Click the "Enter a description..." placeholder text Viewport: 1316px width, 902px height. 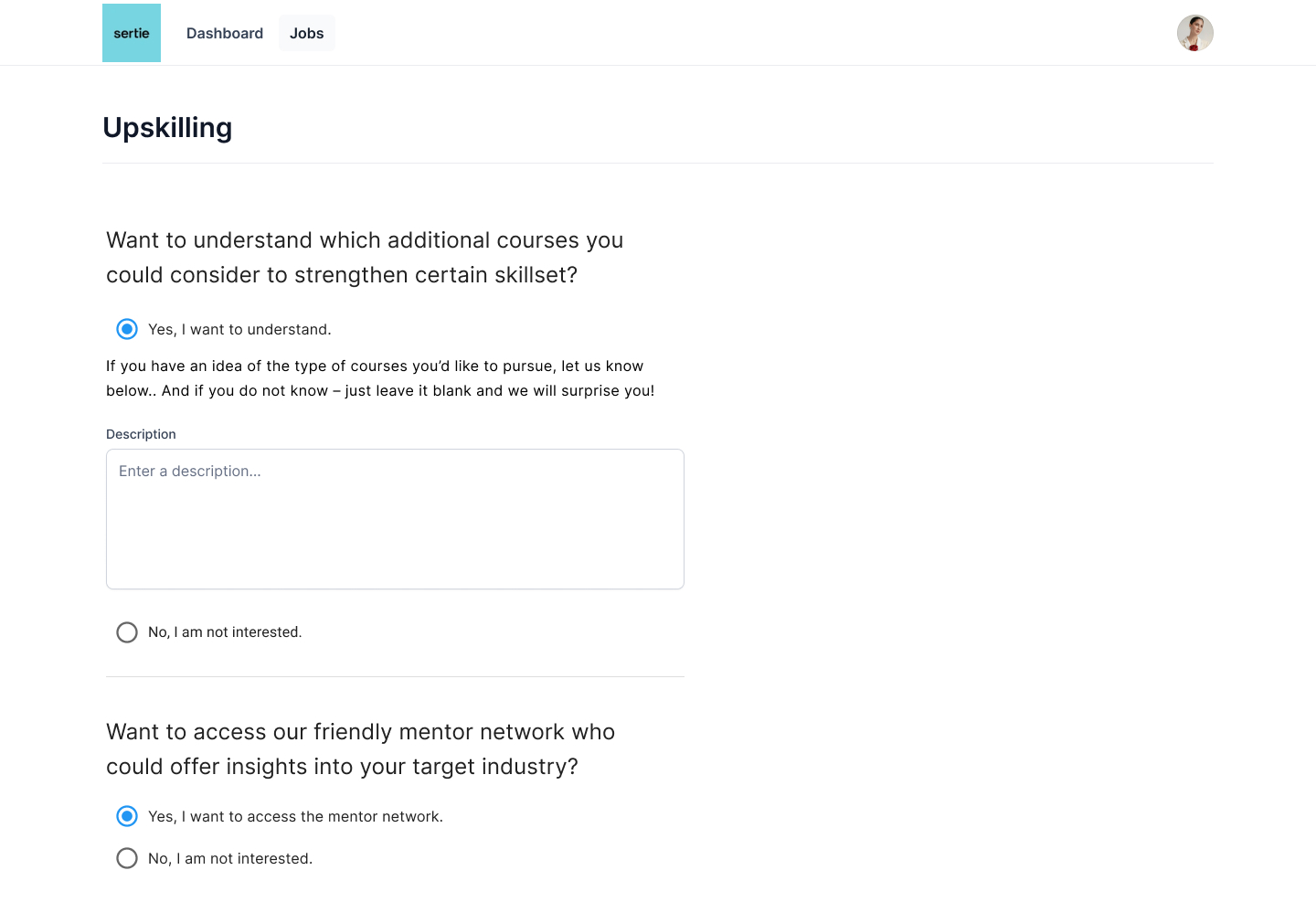click(x=190, y=472)
